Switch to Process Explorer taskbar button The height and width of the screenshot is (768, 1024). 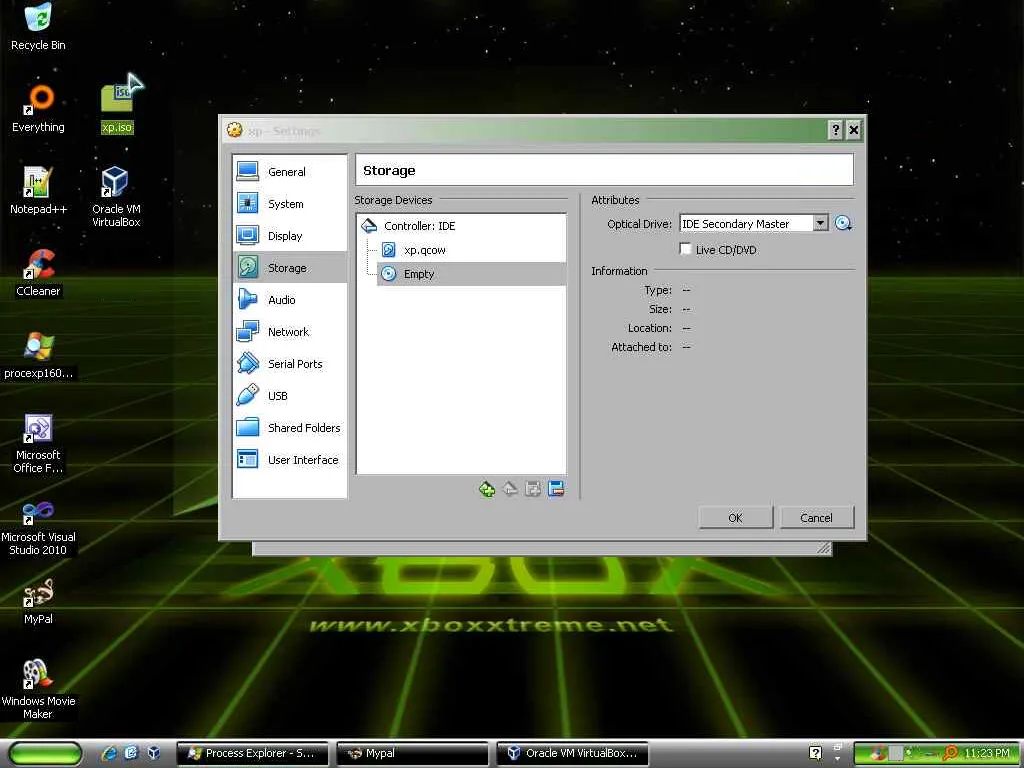pyautogui.click(x=251, y=754)
